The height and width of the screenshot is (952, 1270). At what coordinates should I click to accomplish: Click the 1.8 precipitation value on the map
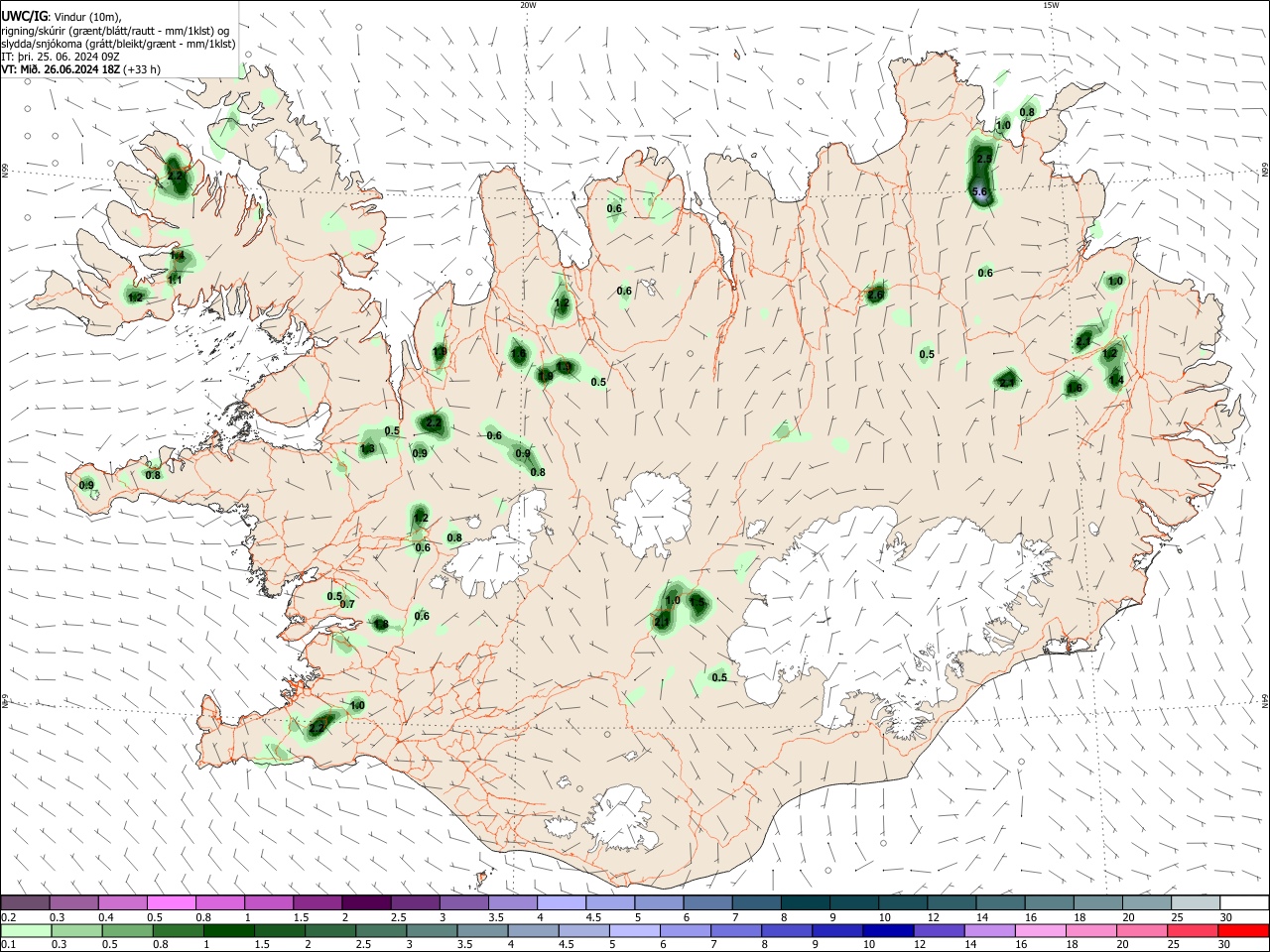pyautogui.click(x=380, y=624)
